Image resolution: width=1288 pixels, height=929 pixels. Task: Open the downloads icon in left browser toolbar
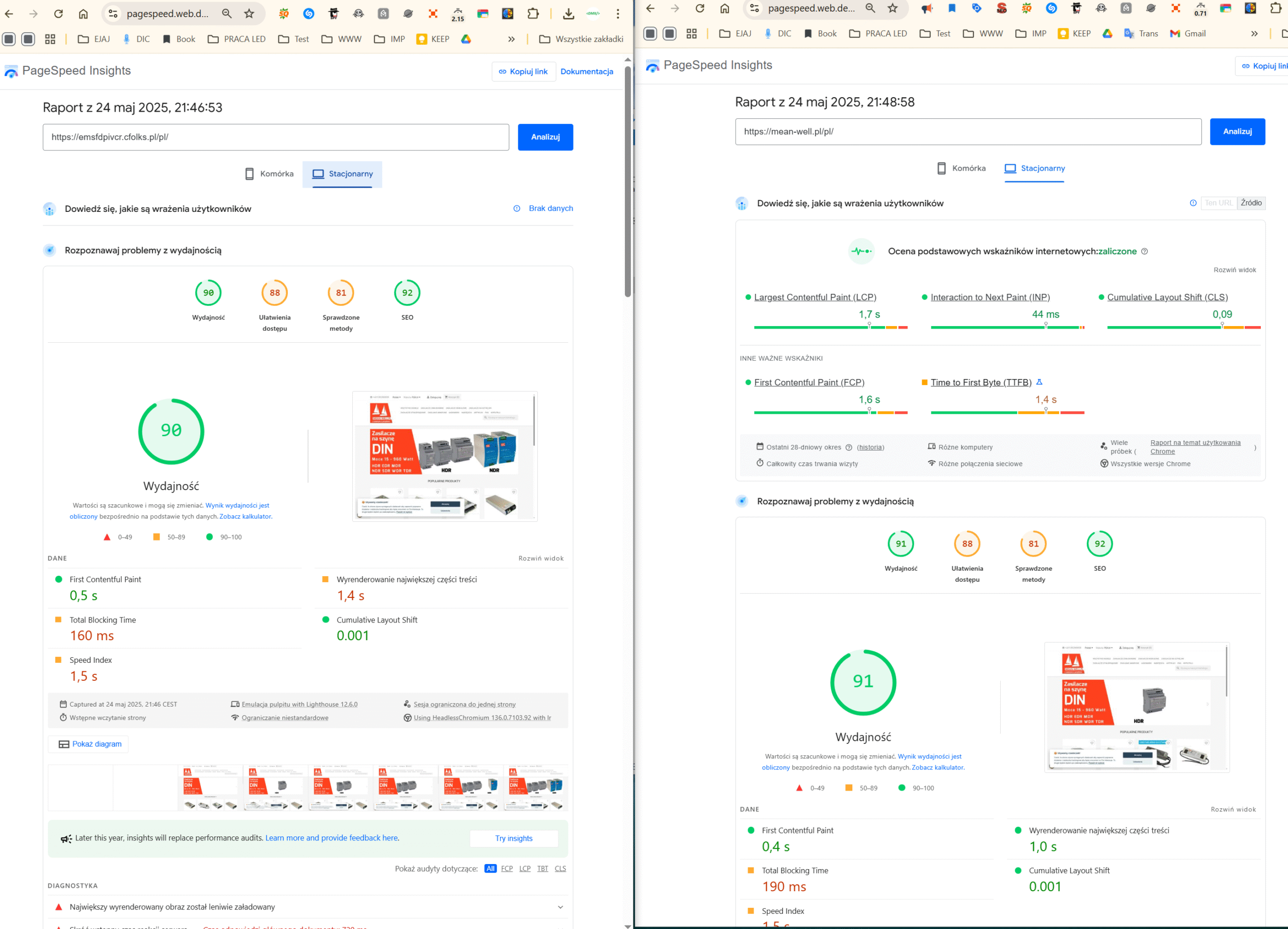pos(568,14)
